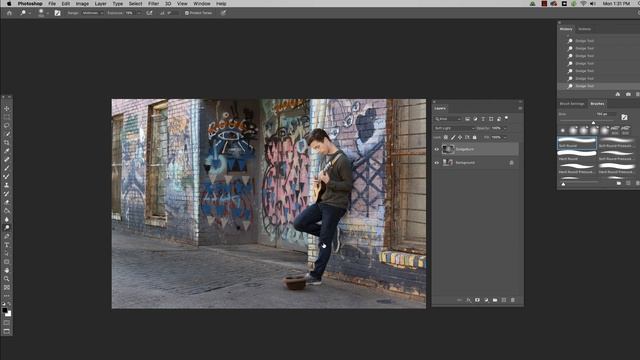Open the Soft Light blend mode dropdown

[x=454, y=128]
